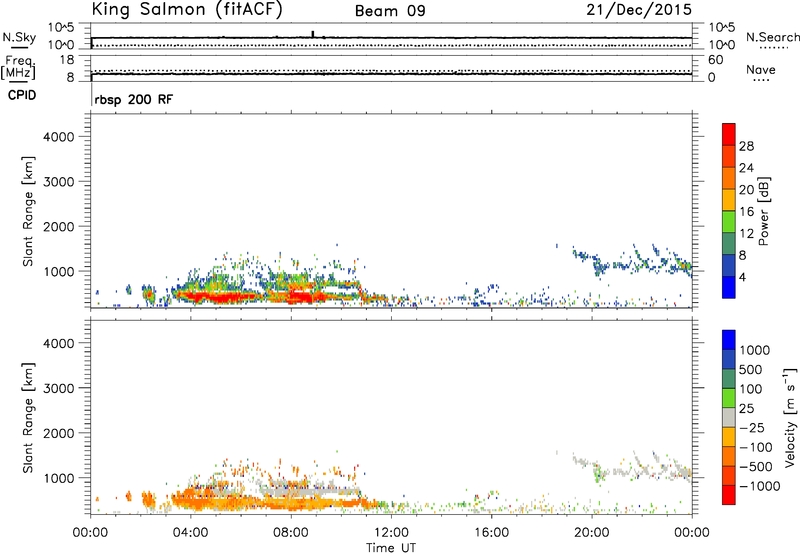
Task: Click the 'Time UT' axis label
Action: click(391, 548)
